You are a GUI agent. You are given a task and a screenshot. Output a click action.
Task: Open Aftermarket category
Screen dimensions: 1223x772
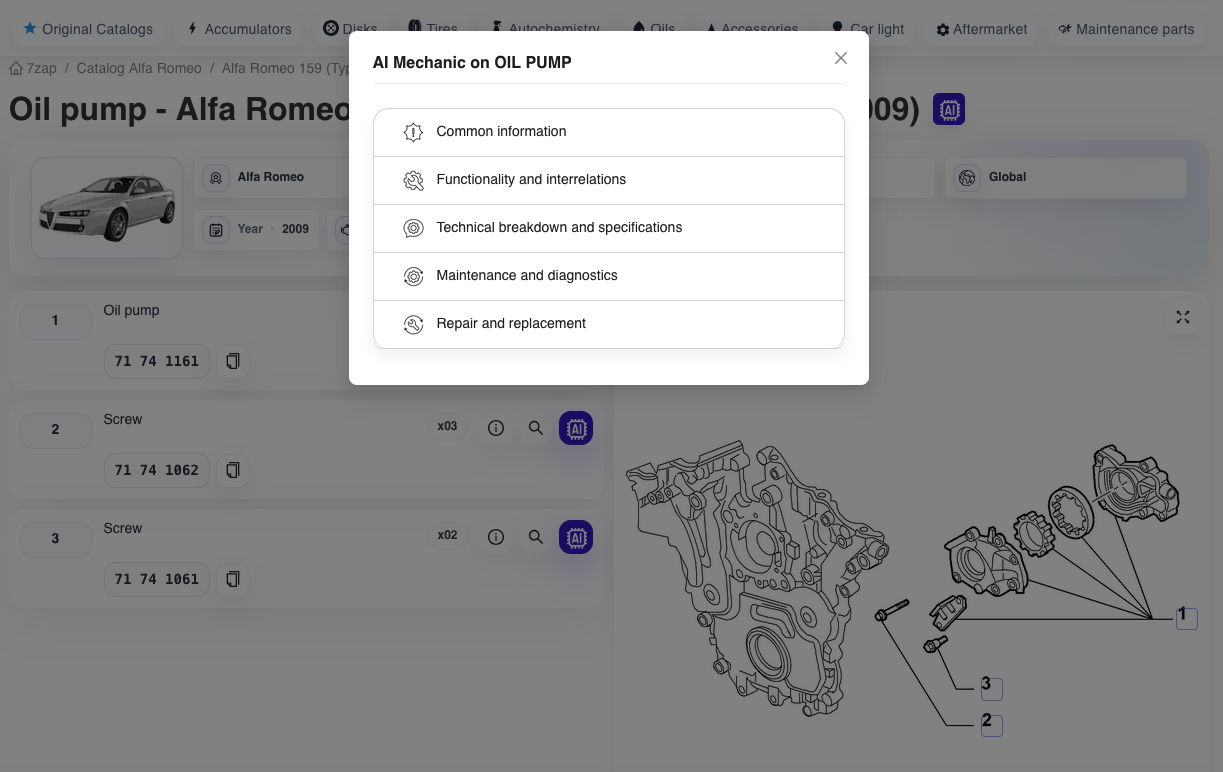(x=981, y=29)
